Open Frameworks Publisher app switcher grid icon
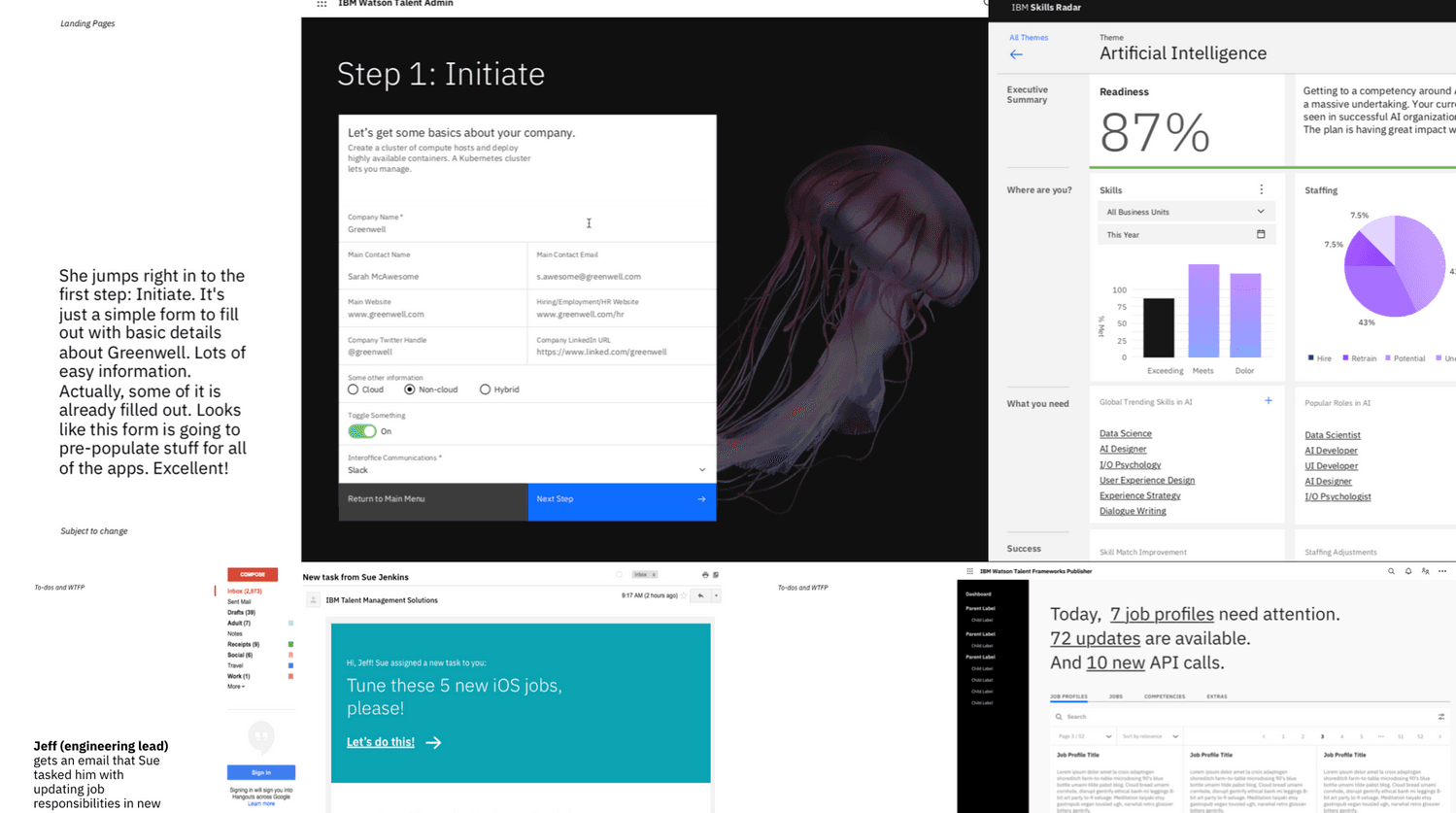This screenshot has height=813, width=1456. click(x=969, y=571)
